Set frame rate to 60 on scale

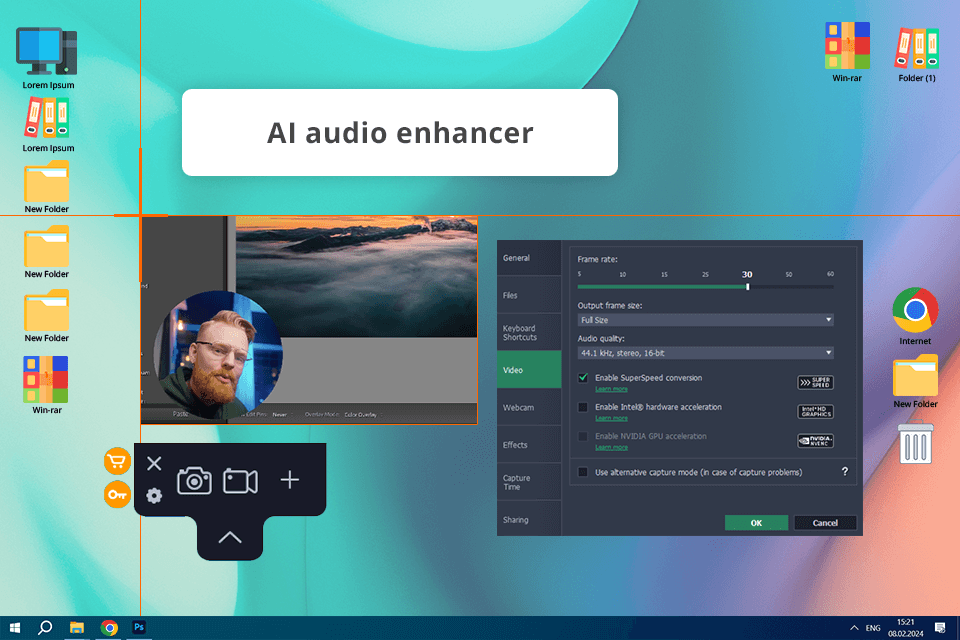click(830, 274)
